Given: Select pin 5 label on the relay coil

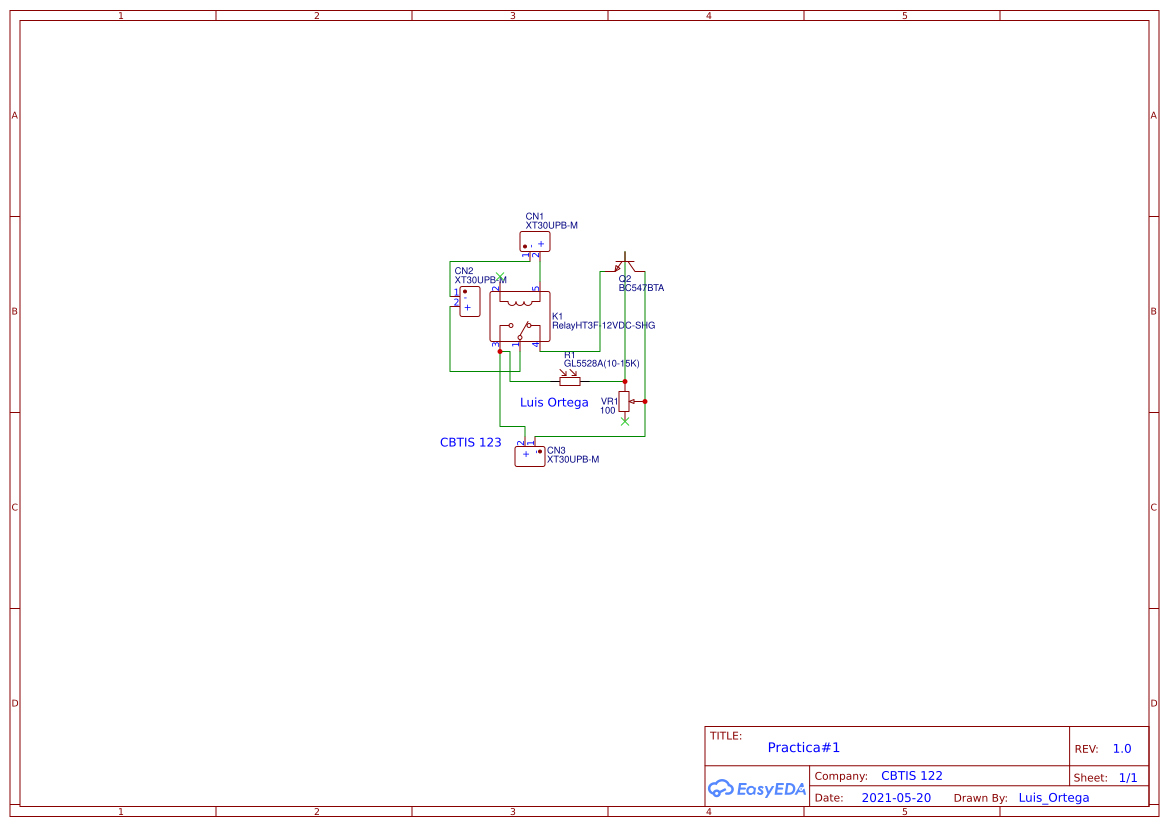Looking at the screenshot, I should pyautogui.click(x=534, y=288).
